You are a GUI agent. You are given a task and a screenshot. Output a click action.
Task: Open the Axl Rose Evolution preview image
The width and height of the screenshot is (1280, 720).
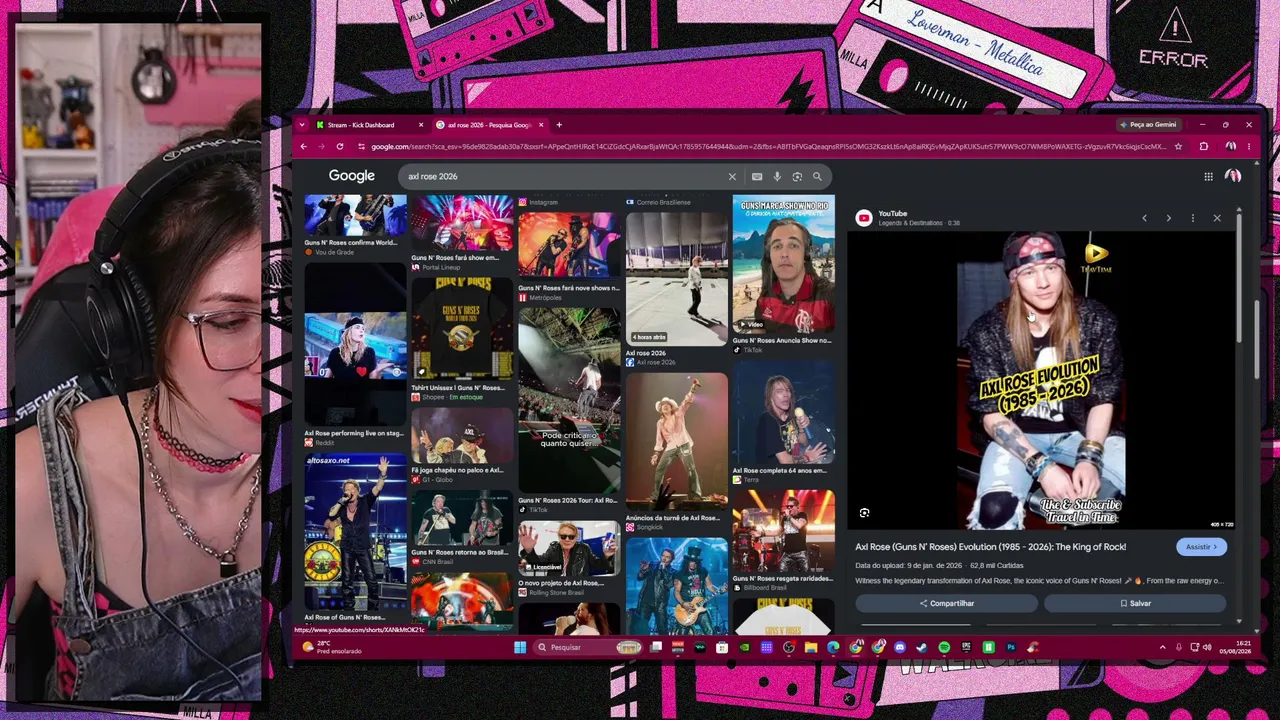[x=1041, y=381]
